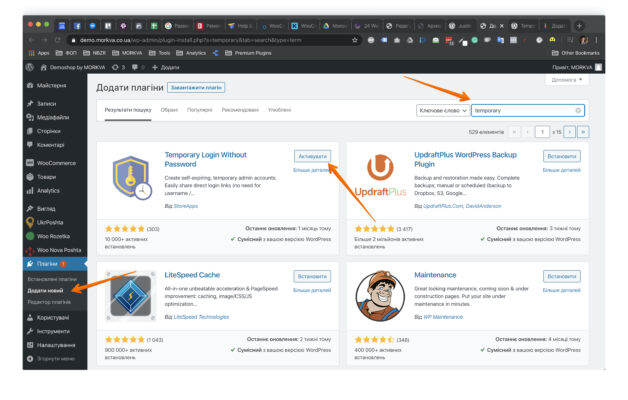The width and height of the screenshot is (628, 400).
Task: Open the MORKVA bookmarks folder
Action: coord(127,53)
